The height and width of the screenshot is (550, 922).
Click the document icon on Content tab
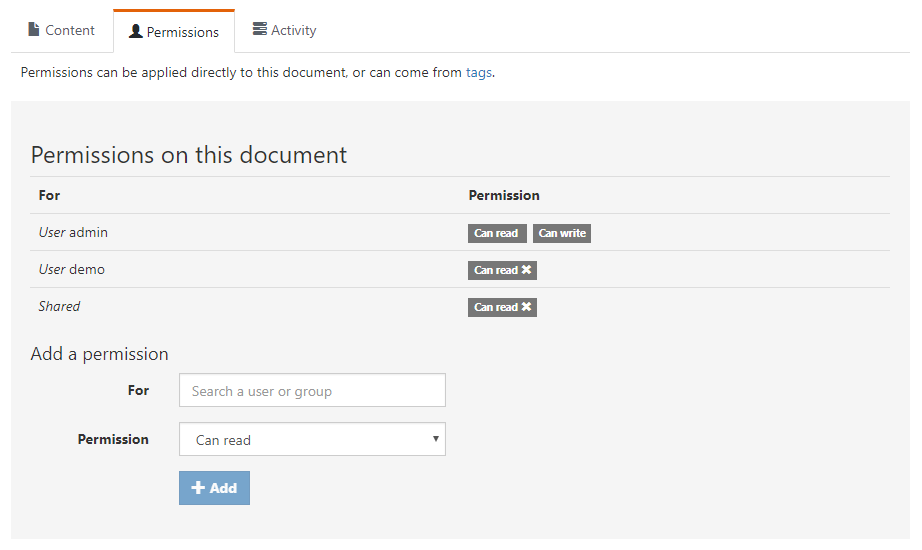(34, 30)
